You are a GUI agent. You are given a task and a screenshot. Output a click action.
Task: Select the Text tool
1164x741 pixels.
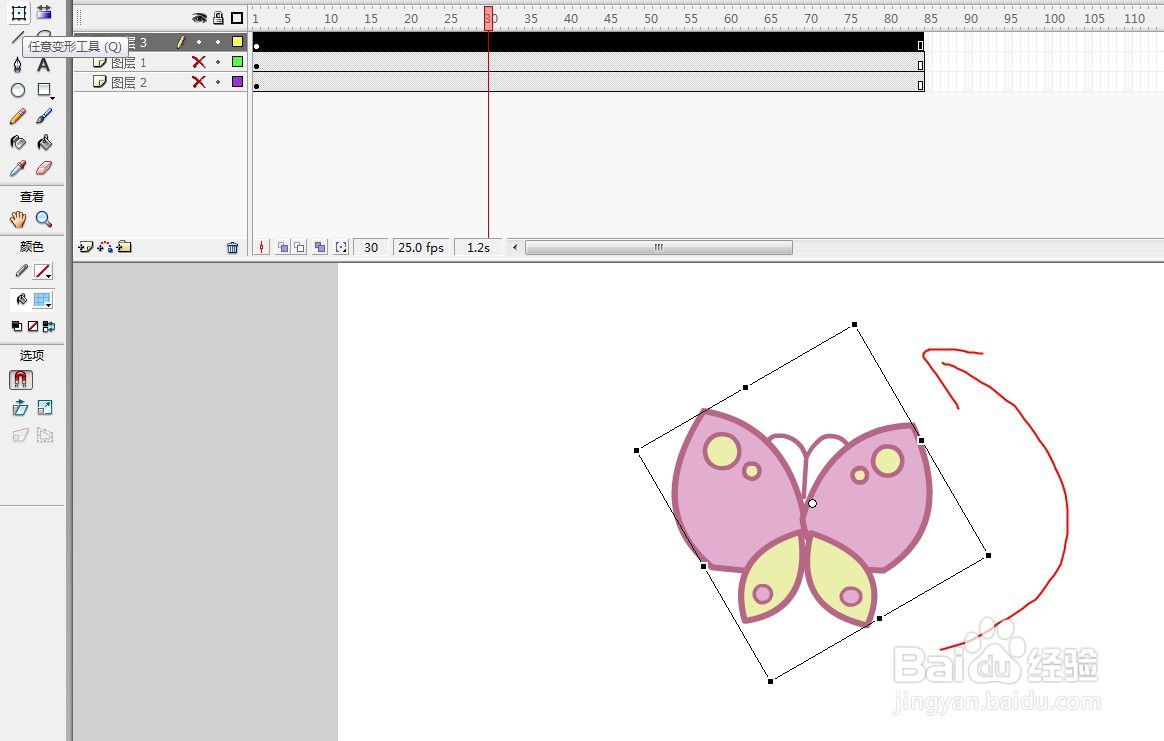[44, 65]
